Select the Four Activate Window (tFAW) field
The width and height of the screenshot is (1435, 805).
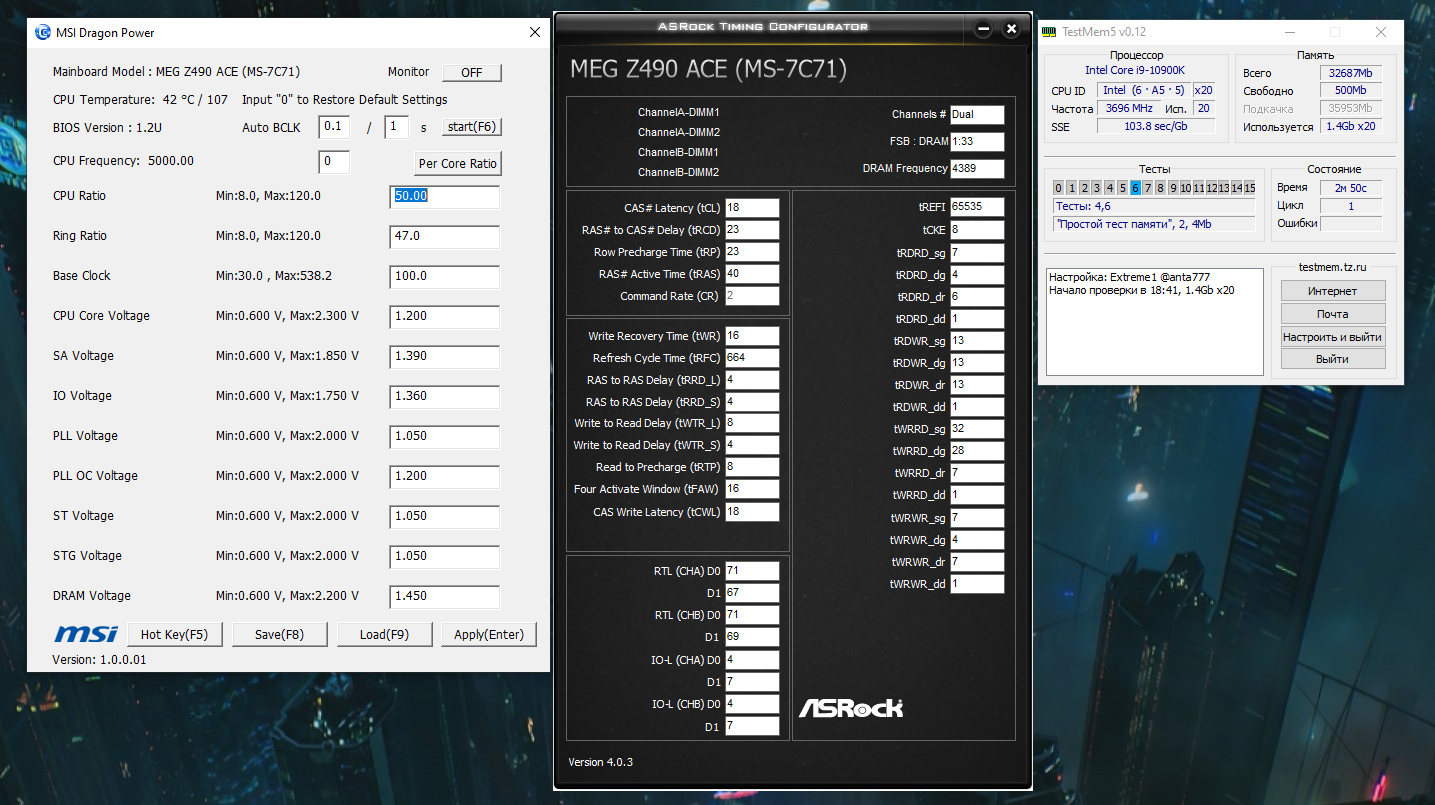click(752, 489)
